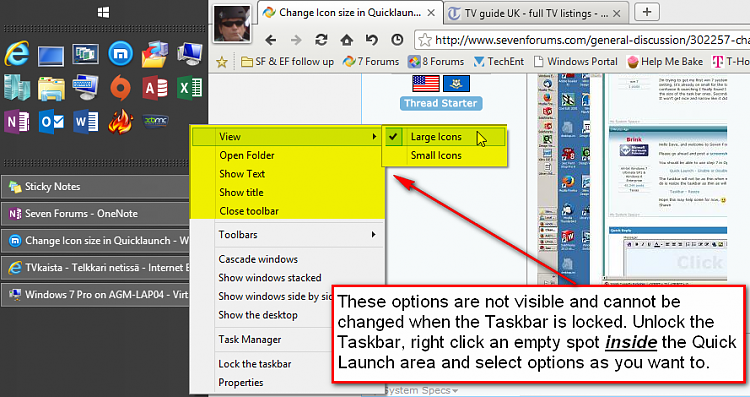The image size is (750, 397).
Task: Switch to Sticky Notes taskbar button
Action: coord(96,187)
